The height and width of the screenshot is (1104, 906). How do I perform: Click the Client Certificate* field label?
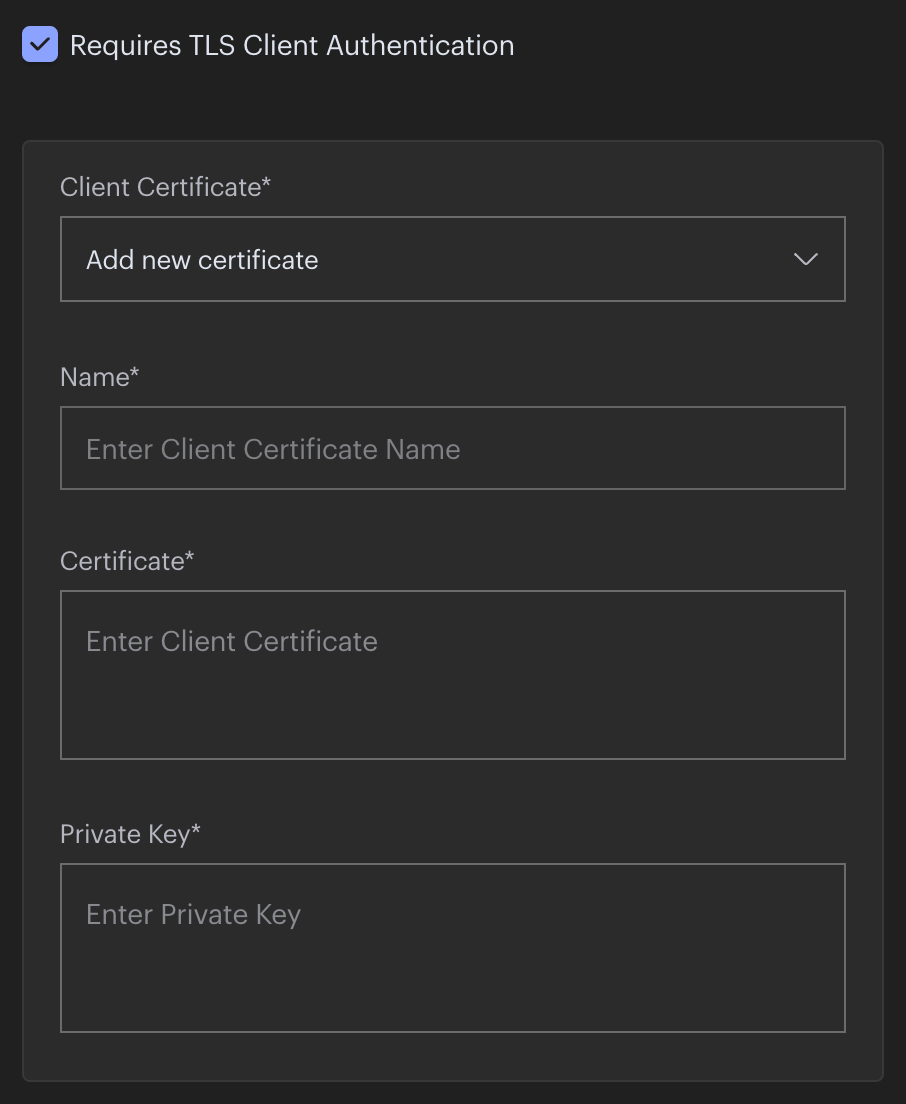[165, 187]
